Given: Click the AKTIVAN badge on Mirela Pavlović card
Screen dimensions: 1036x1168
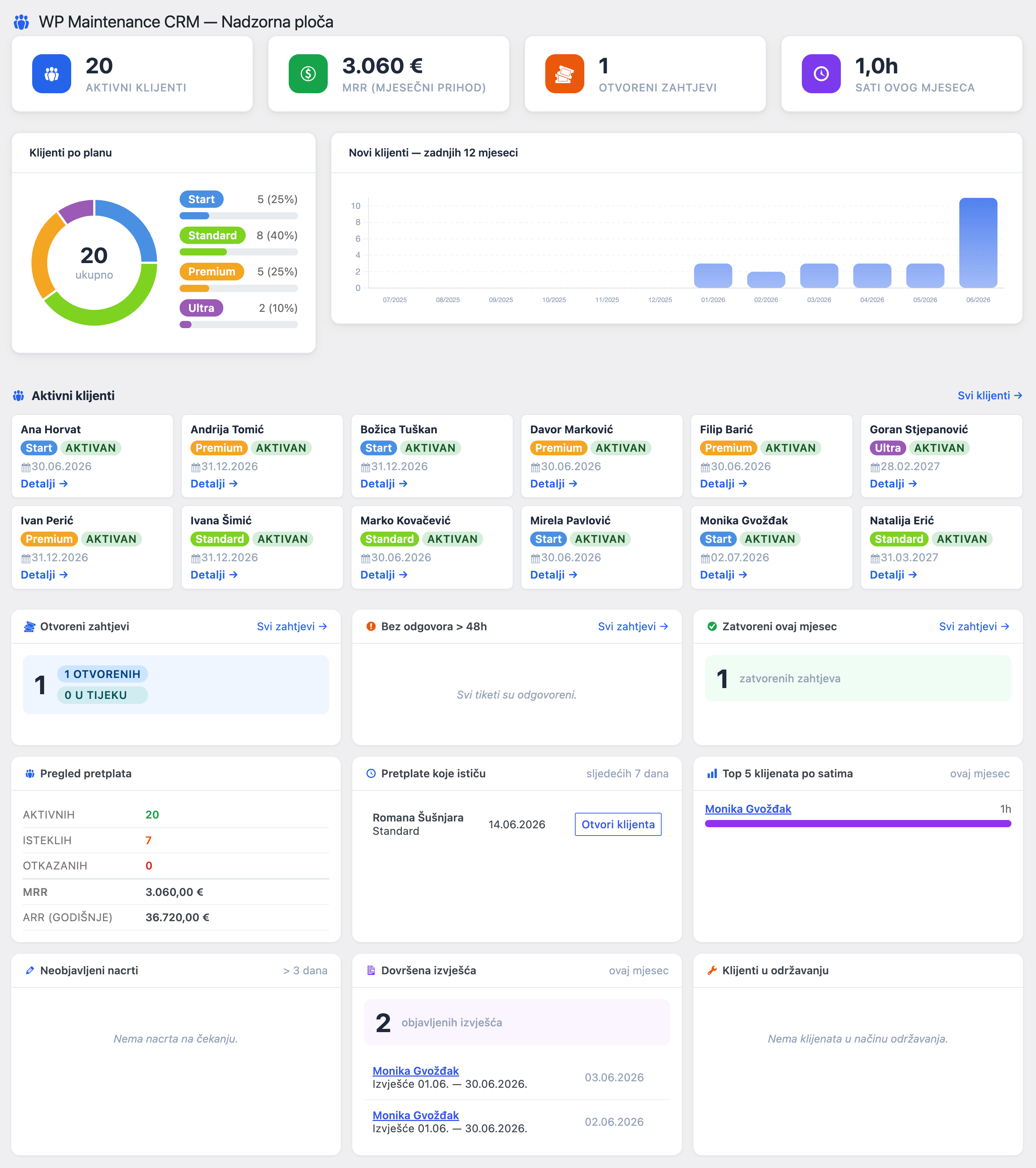Looking at the screenshot, I should click(600, 539).
